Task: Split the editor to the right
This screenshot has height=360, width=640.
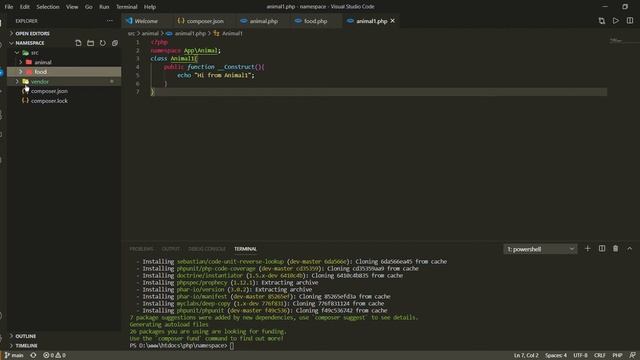Action: pos(630,21)
